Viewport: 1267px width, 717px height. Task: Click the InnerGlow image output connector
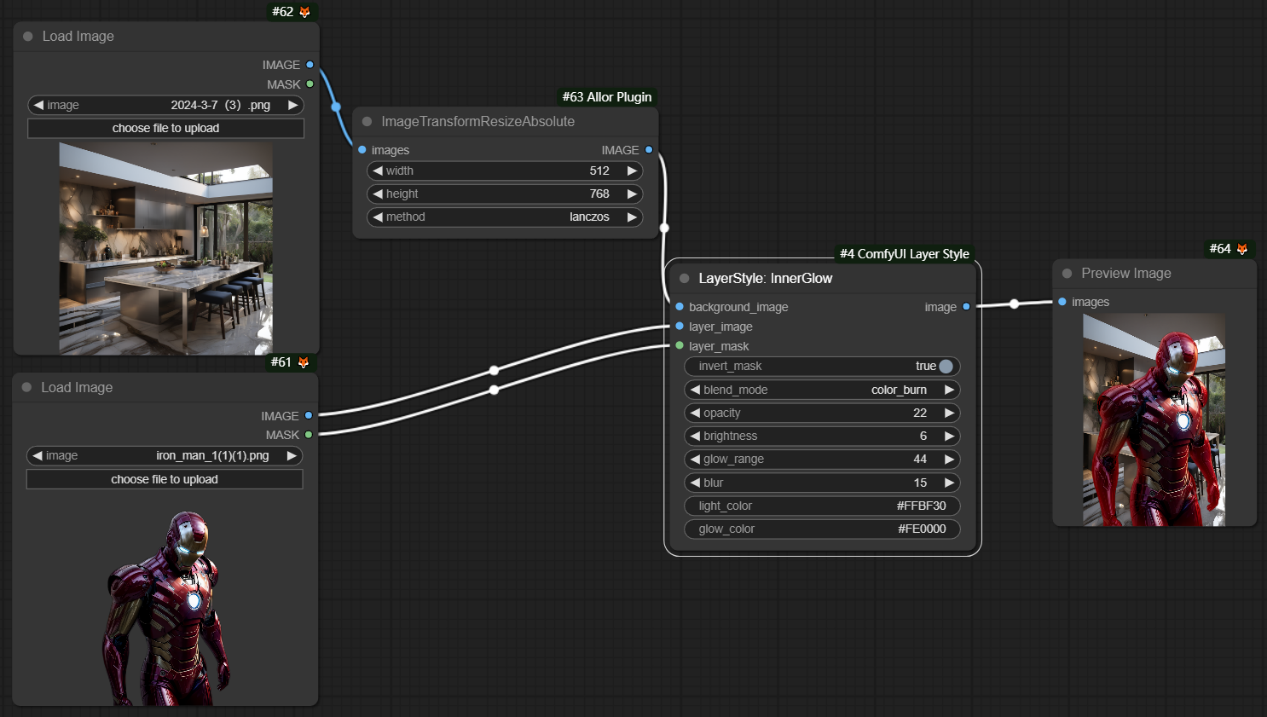click(966, 307)
